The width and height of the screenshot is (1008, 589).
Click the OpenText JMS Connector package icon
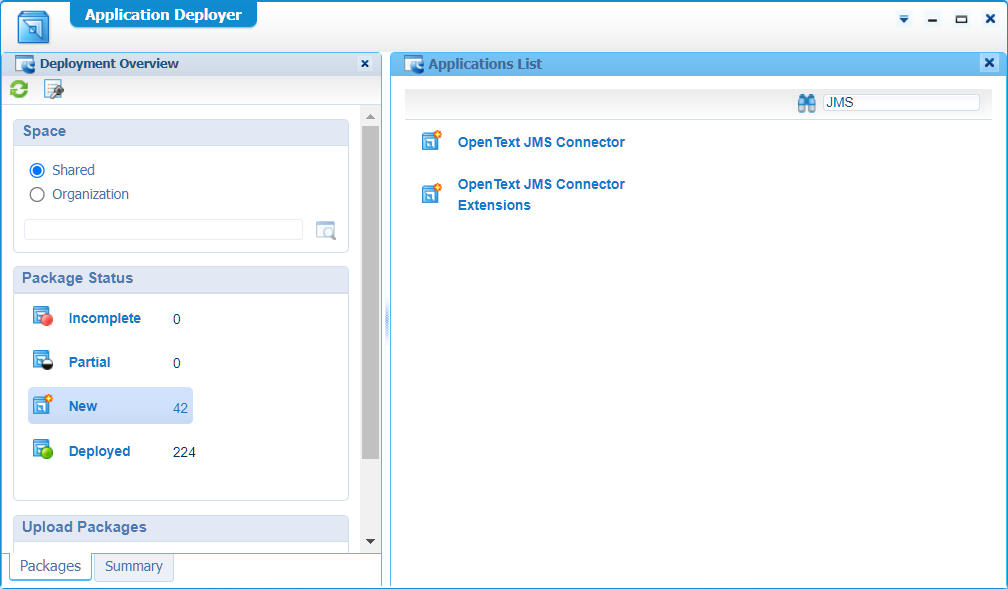coord(432,142)
